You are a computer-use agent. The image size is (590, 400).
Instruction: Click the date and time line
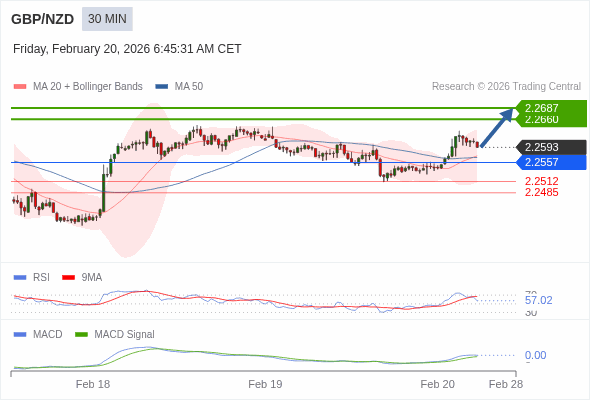[x=127, y=49]
